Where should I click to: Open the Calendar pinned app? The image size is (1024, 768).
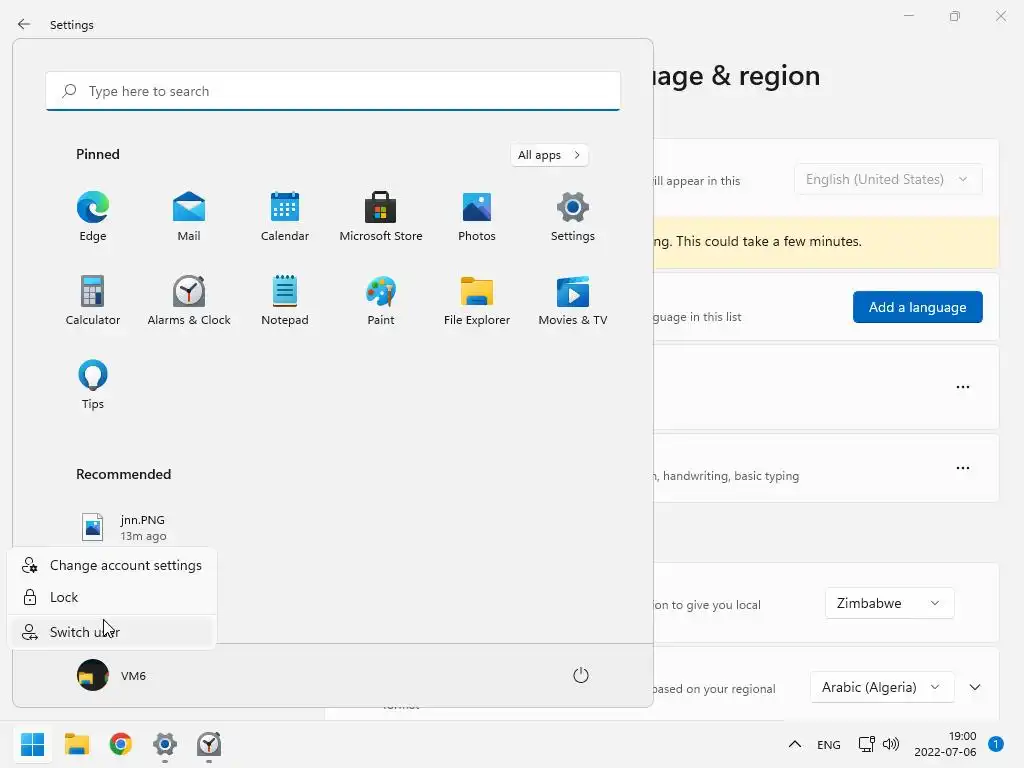click(285, 216)
